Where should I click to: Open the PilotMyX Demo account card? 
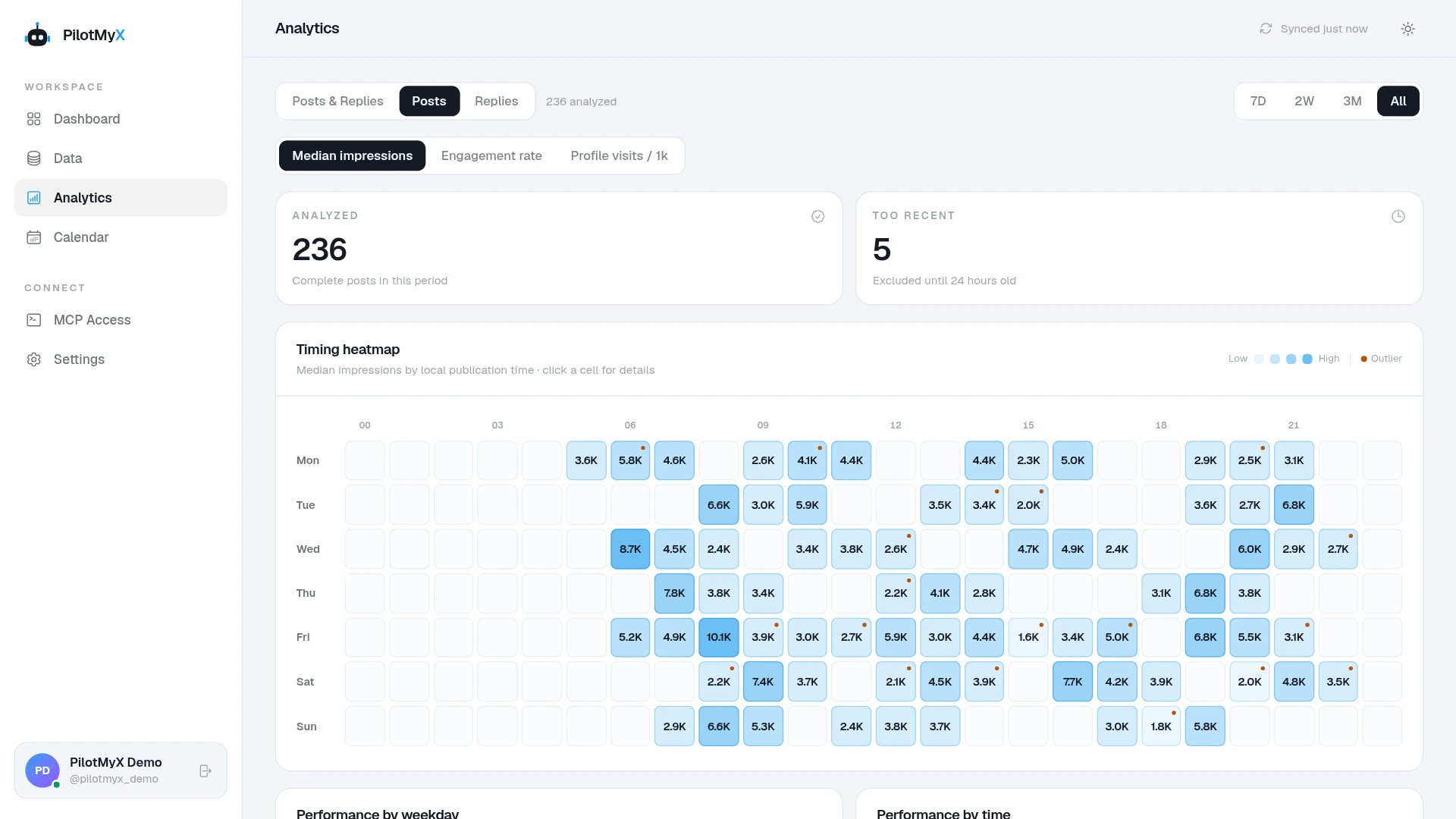121,770
